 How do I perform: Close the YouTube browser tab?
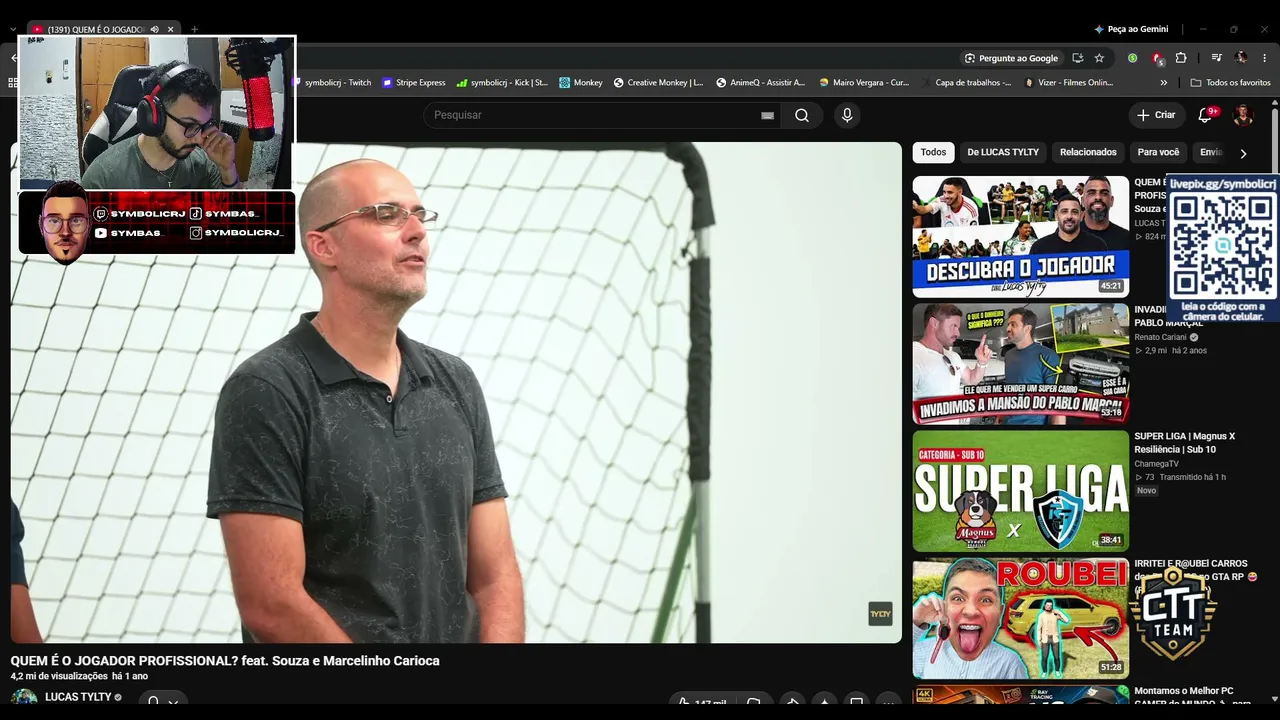point(170,30)
